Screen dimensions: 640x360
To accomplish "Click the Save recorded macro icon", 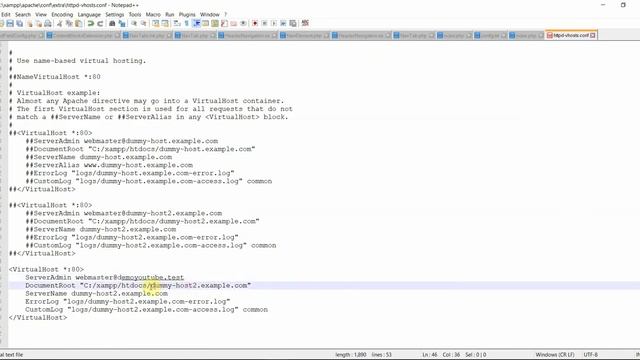I will click(x=293, y=23).
